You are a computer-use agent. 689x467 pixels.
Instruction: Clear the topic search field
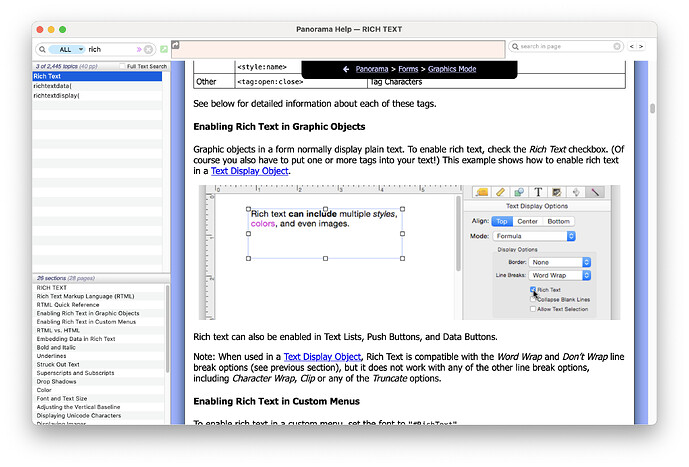149,50
